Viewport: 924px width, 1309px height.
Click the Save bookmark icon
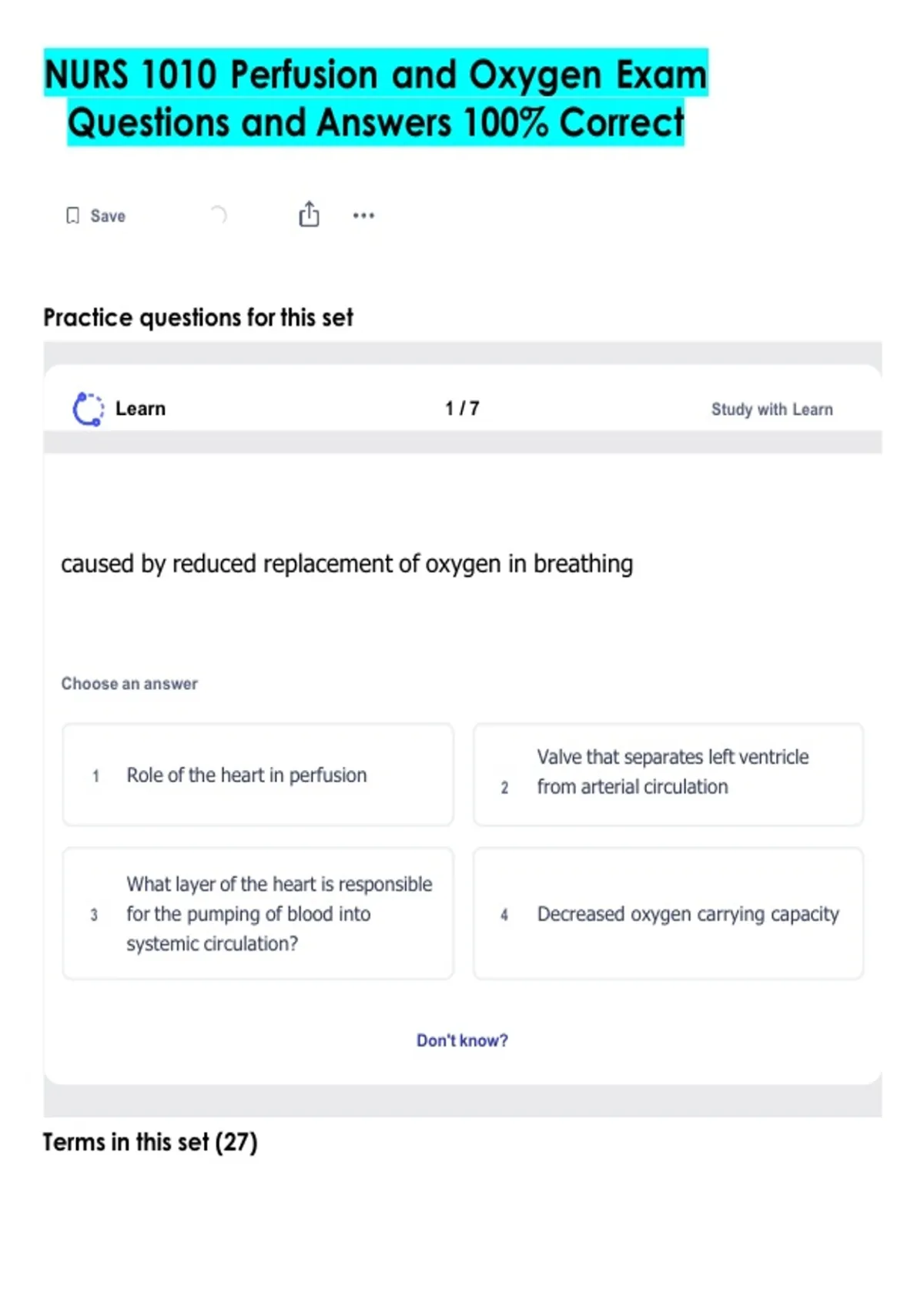(72, 216)
